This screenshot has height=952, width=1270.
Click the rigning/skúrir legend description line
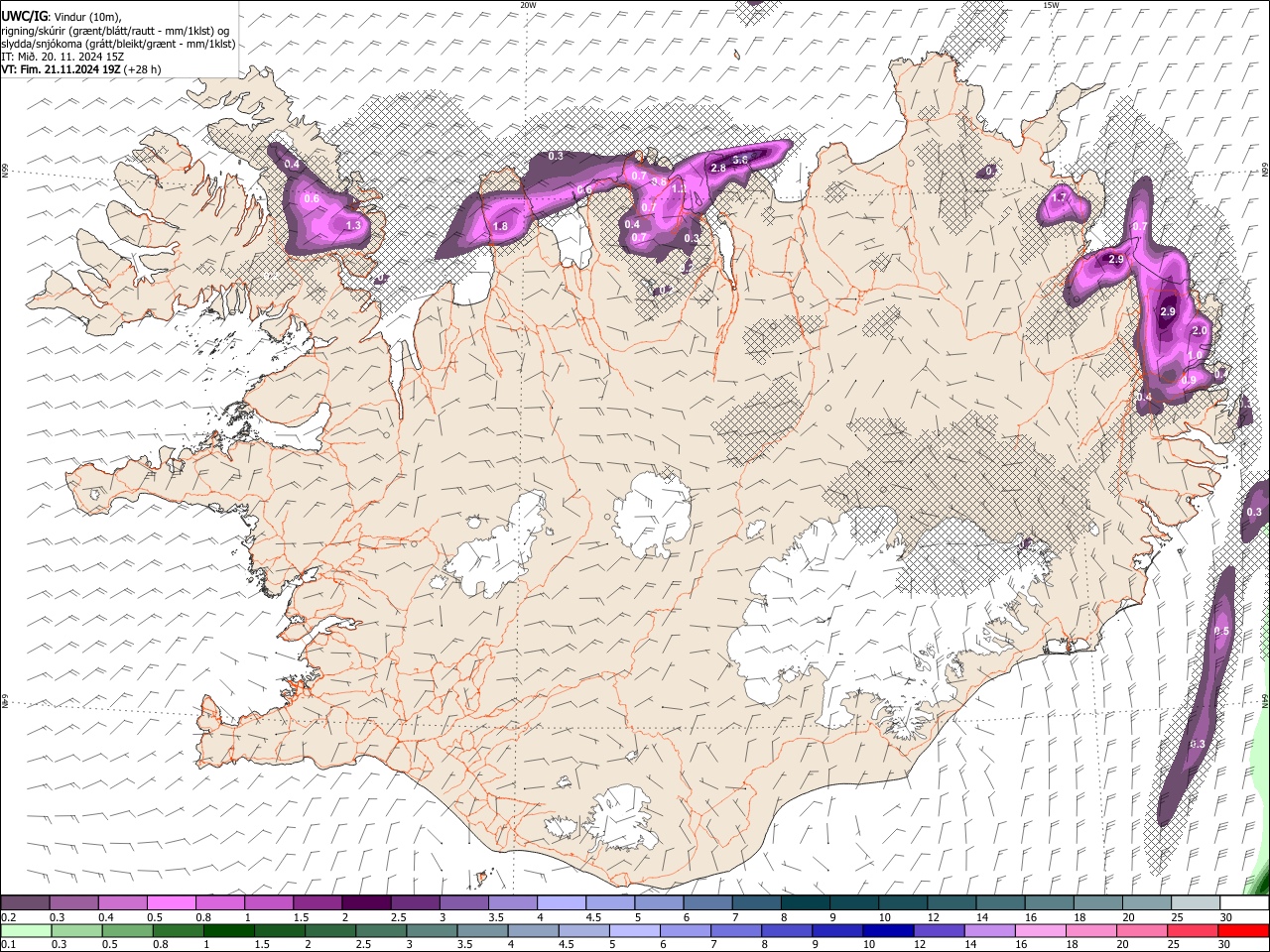[115, 31]
